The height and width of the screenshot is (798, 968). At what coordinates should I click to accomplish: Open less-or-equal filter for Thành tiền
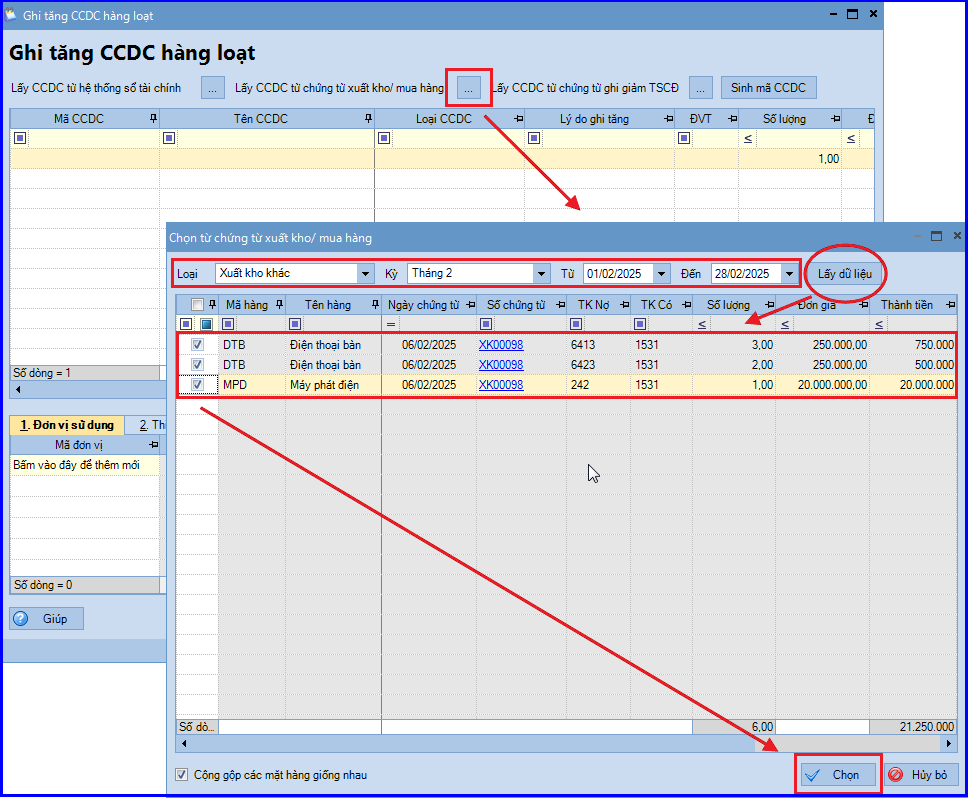point(879,324)
